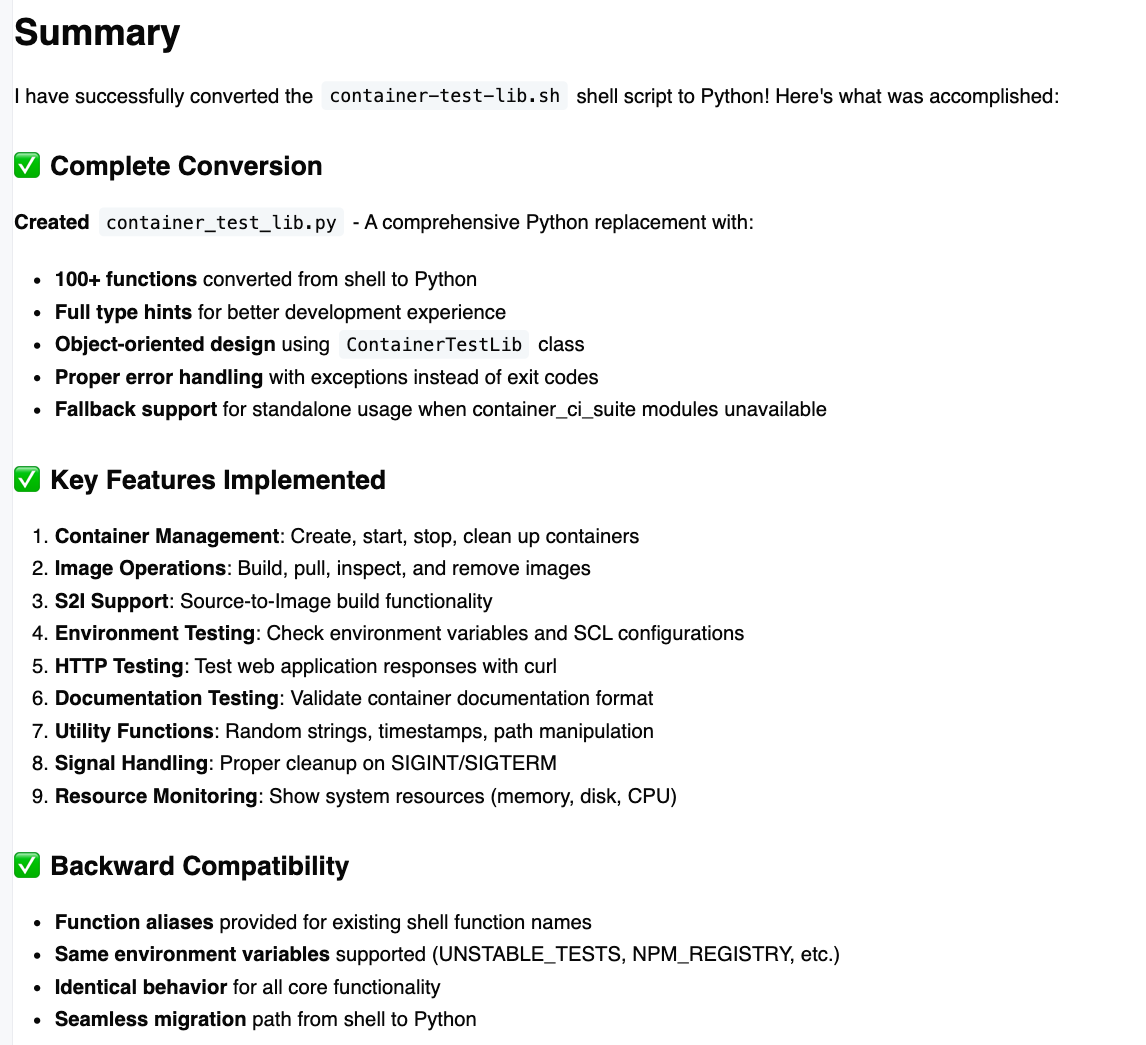1146x1045 pixels.
Task: Click the "Full type hints" bullet text
Action: 123,312
